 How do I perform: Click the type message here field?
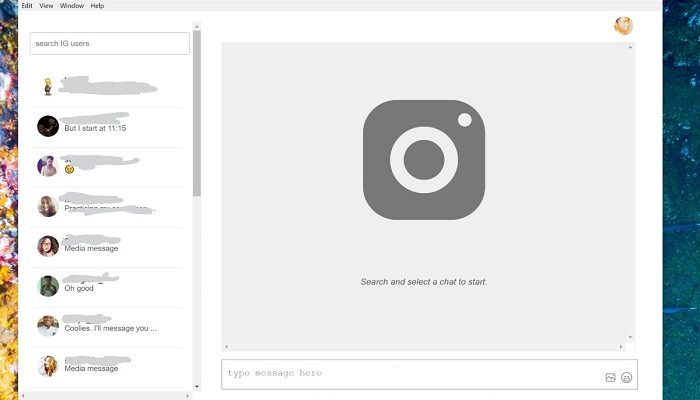point(429,374)
